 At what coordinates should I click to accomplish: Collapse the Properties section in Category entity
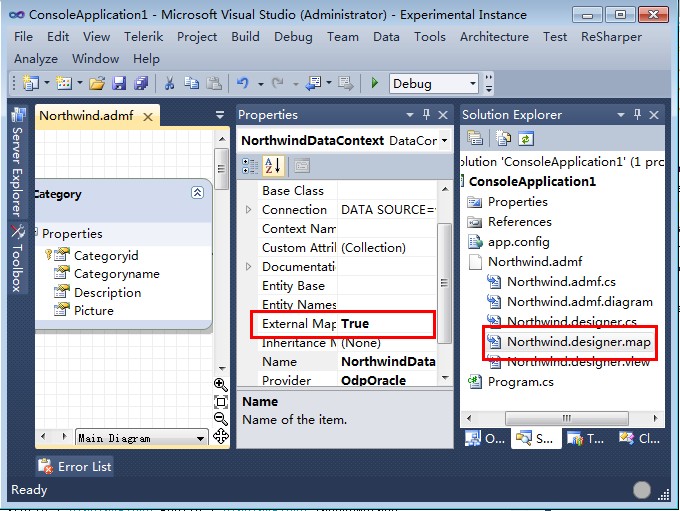coord(37,232)
